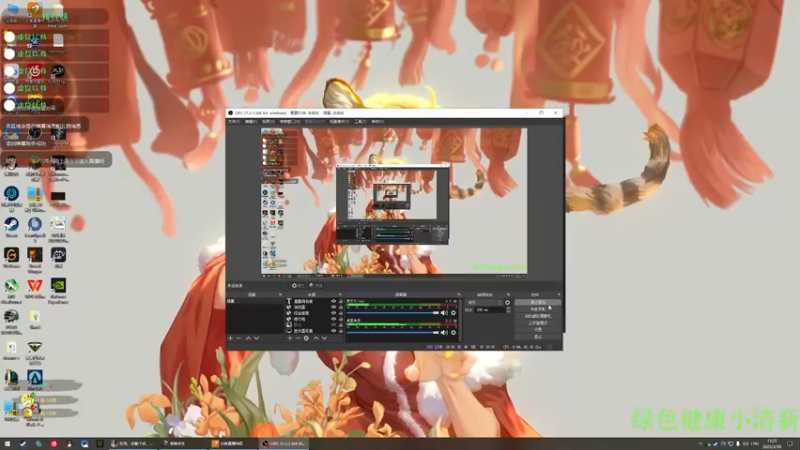Hide the first browser source using its eye
The width and height of the screenshot is (800, 450).
tap(334, 307)
